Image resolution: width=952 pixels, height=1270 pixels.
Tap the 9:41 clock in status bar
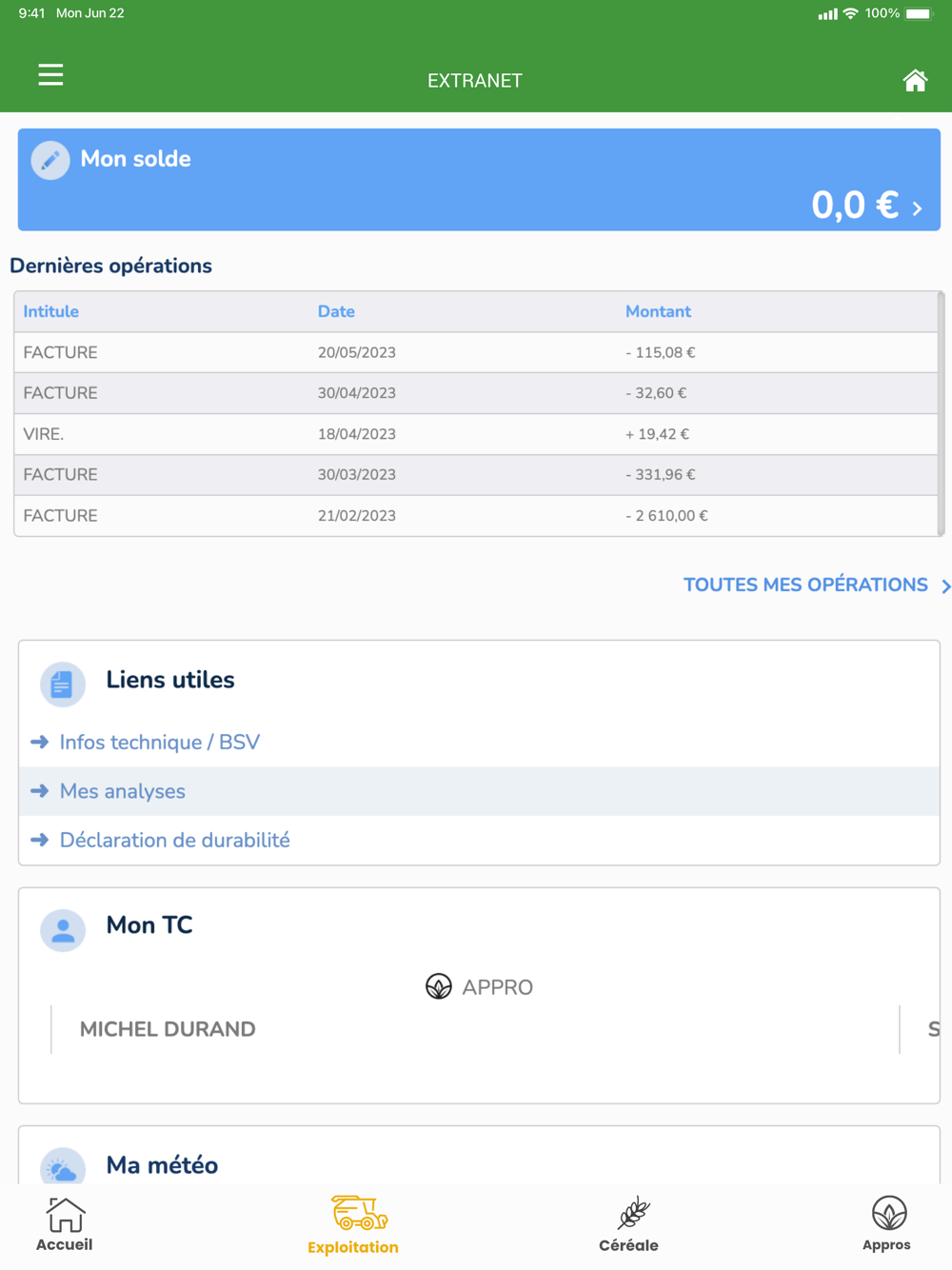[x=31, y=13]
